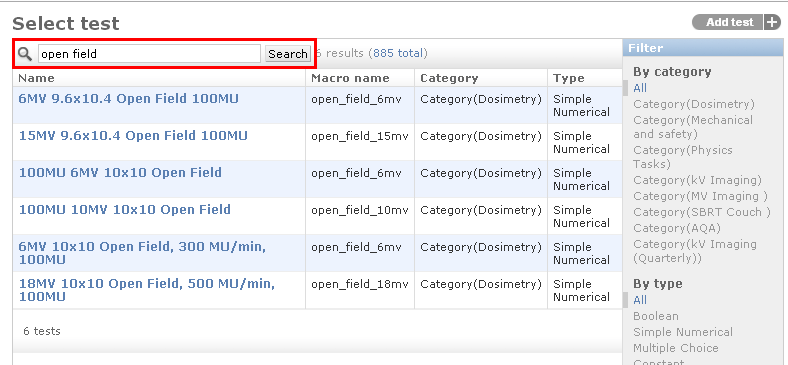
Task: Filter by type Simple Numerical
Action: 683,332
